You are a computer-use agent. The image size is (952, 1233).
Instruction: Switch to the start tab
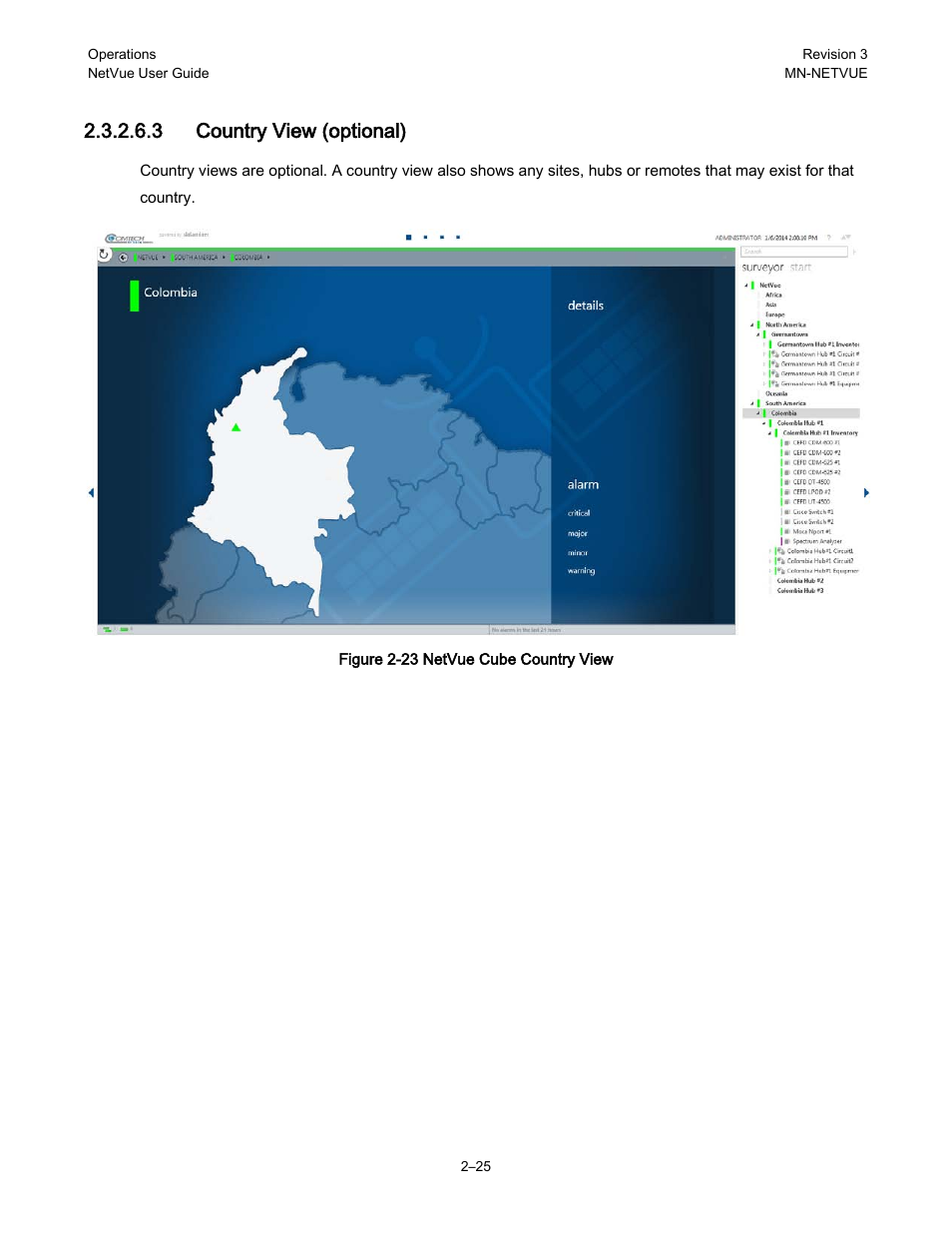click(x=800, y=268)
